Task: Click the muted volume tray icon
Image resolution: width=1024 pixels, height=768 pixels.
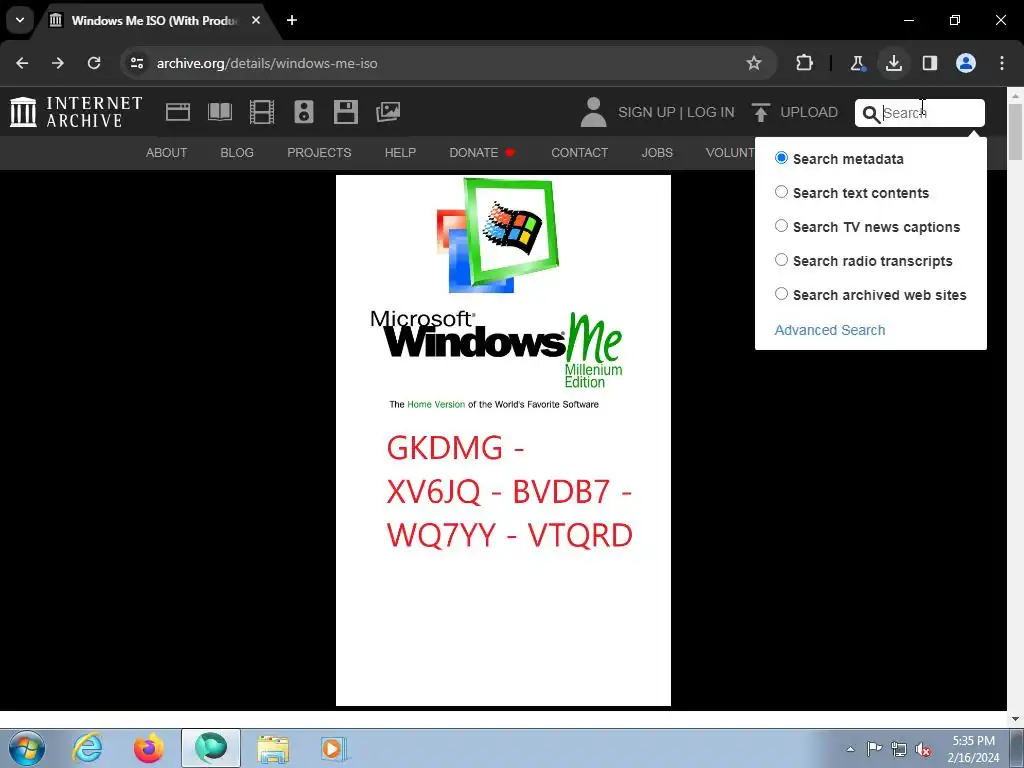Action: click(923, 749)
